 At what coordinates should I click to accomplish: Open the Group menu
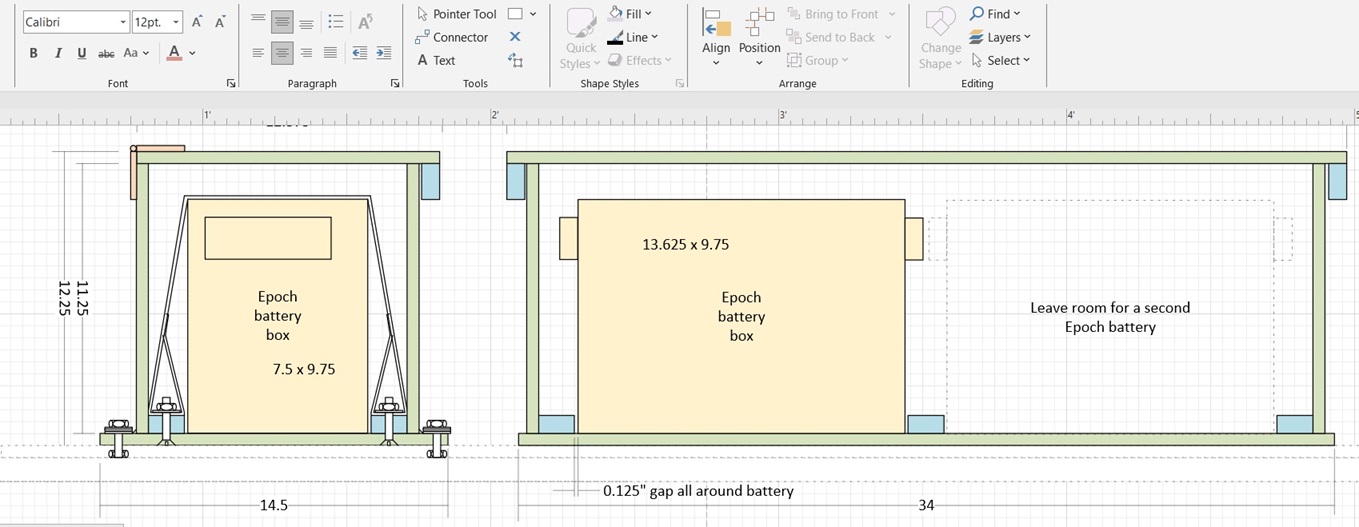pyautogui.click(x=818, y=60)
